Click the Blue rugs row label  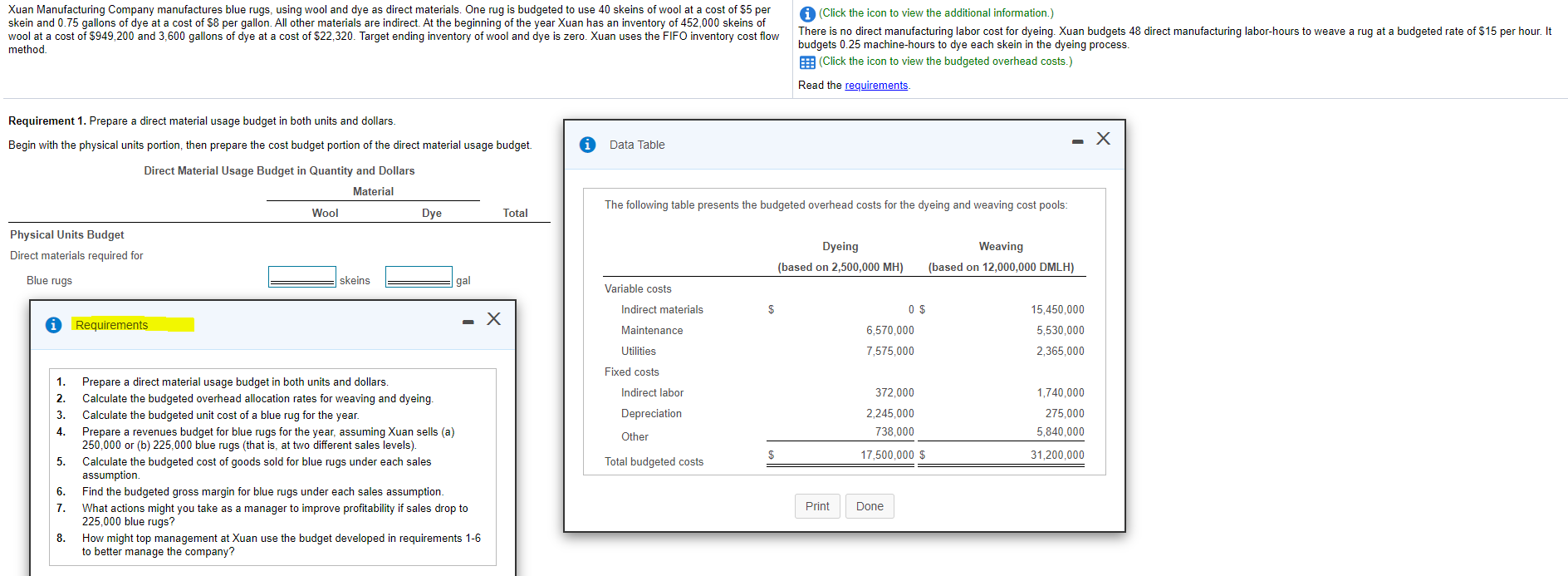[49, 281]
